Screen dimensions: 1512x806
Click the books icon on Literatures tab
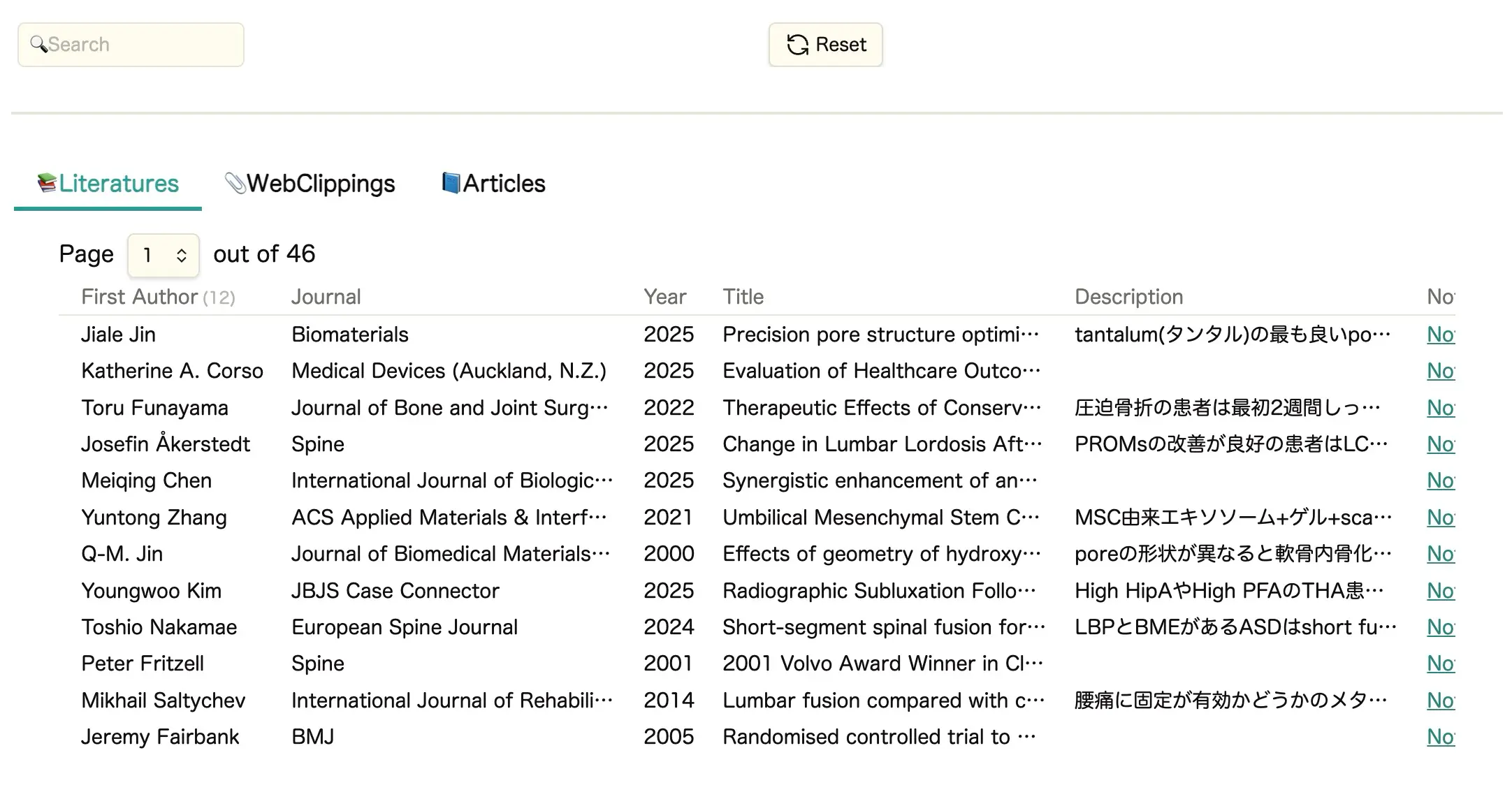click(x=47, y=183)
